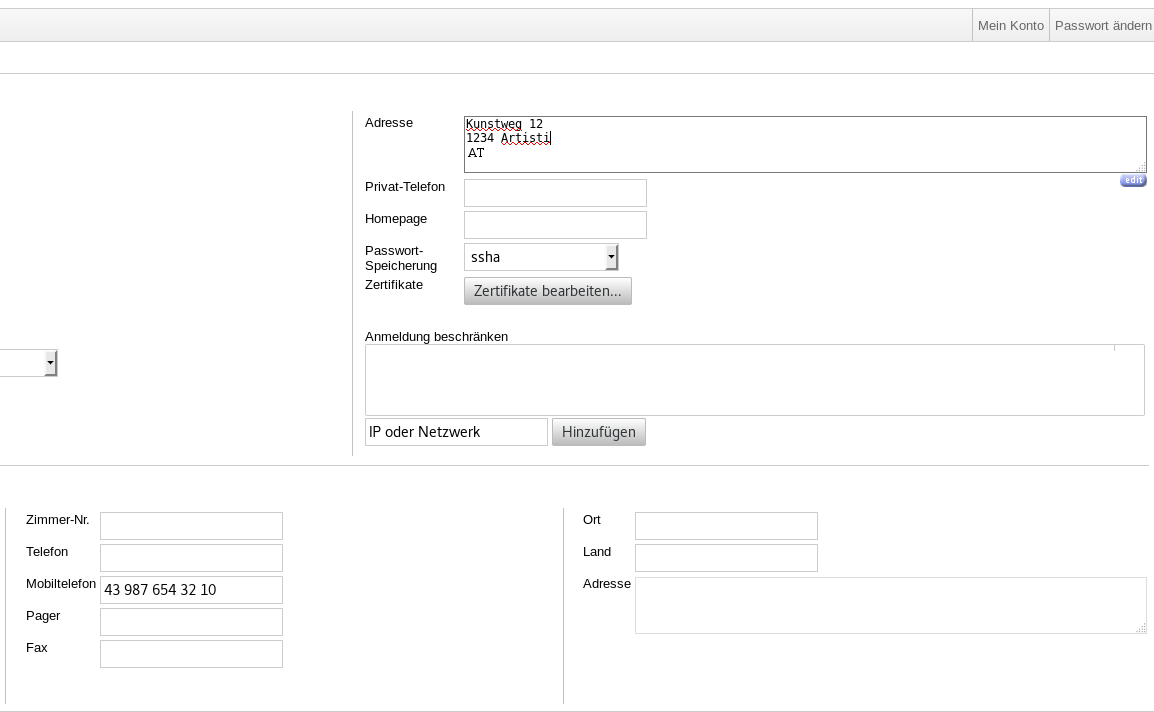Click the lower Adresse text area
This screenshot has width=1154, height=712.
pyautogui.click(x=889, y=605)
